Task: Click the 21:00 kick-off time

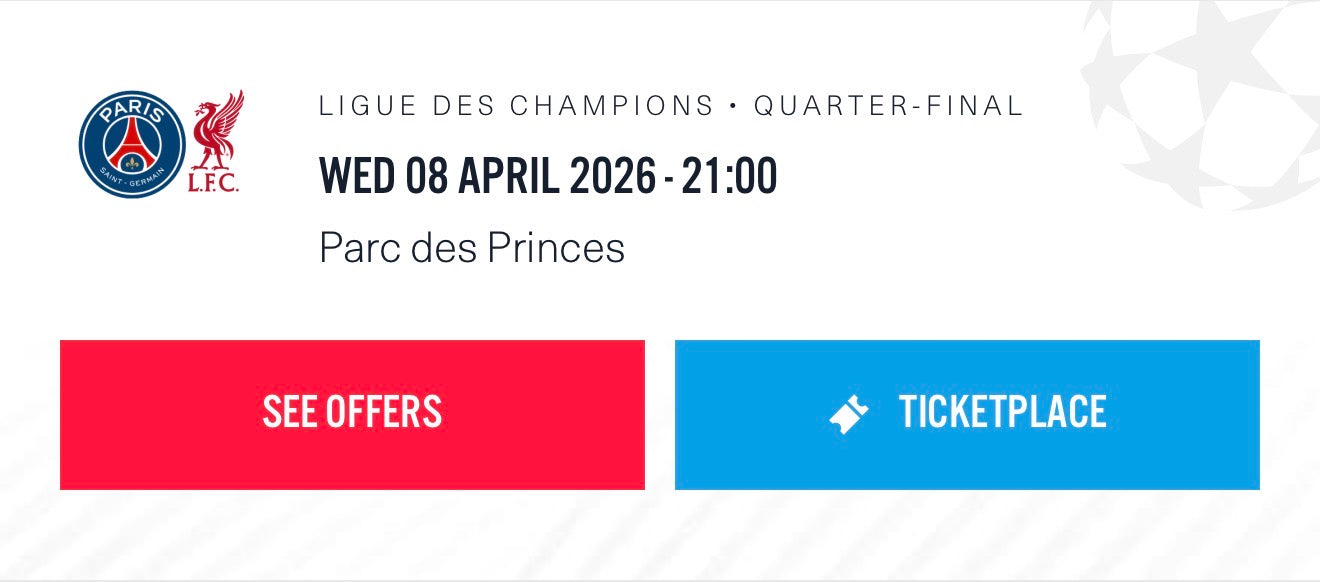Action: [x=729, y=178]
